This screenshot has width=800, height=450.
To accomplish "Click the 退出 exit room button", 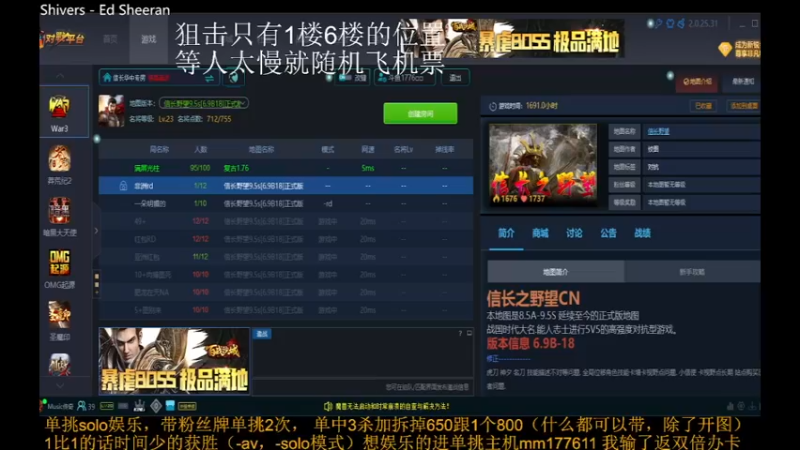I will click(x=455, y=78).
